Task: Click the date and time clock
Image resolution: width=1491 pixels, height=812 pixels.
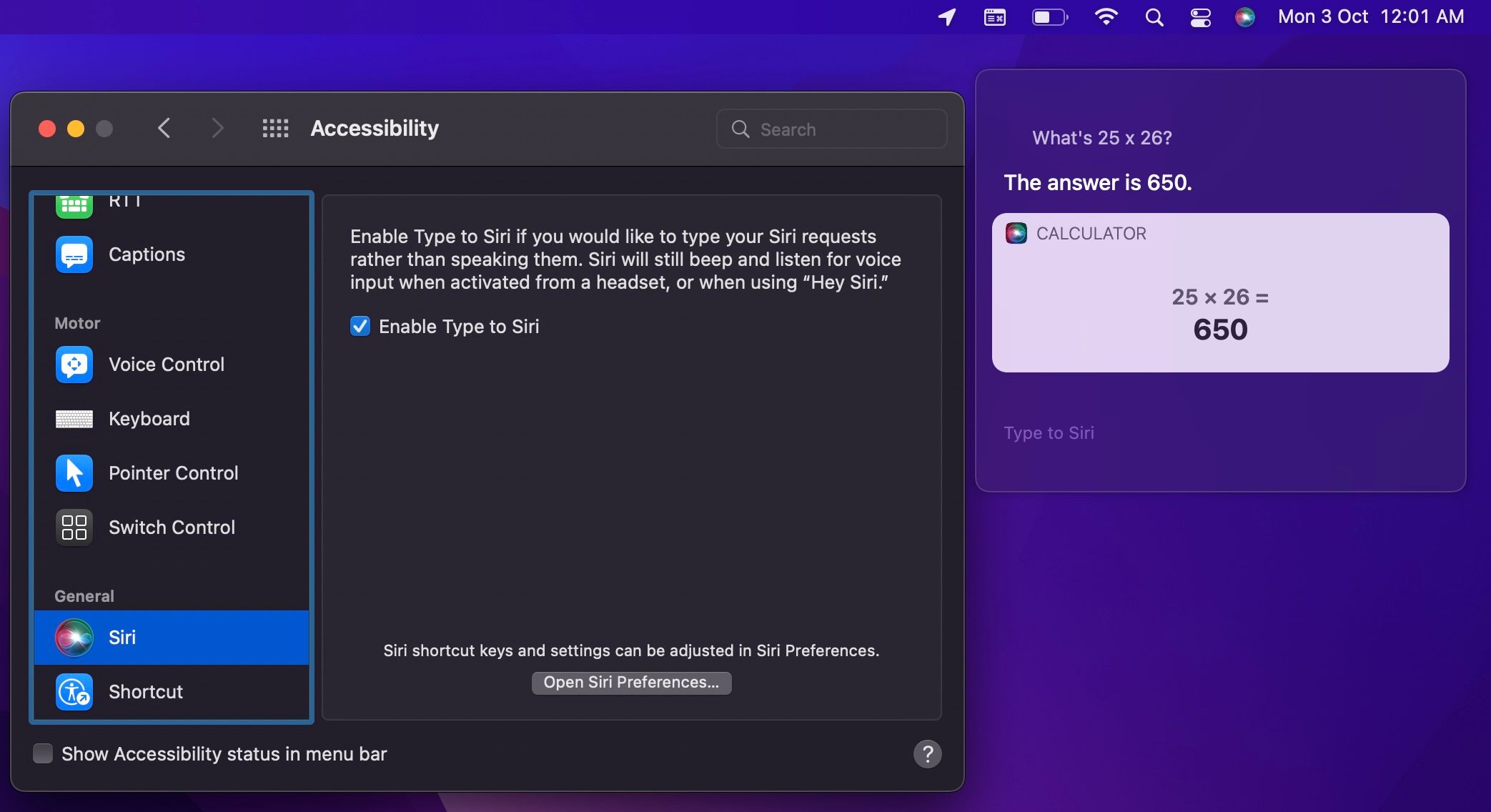Action: pyautogui.click(x=1371, y=17)
